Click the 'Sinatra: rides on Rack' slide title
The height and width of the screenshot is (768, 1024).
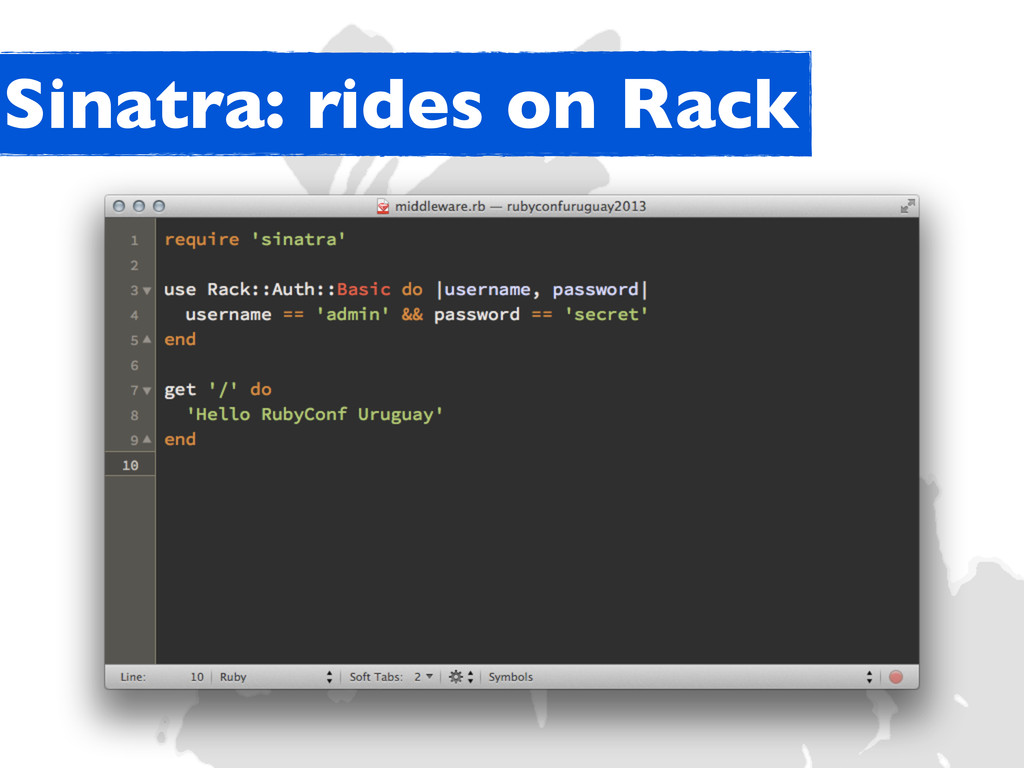click(402, 104)
